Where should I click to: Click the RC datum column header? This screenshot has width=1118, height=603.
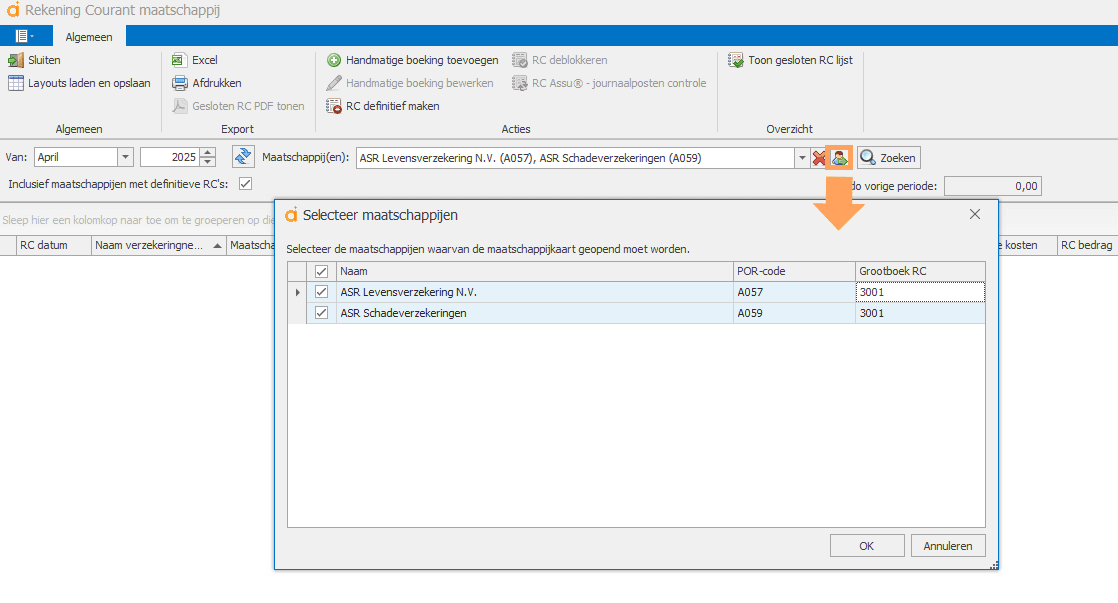tap(54, 245)
